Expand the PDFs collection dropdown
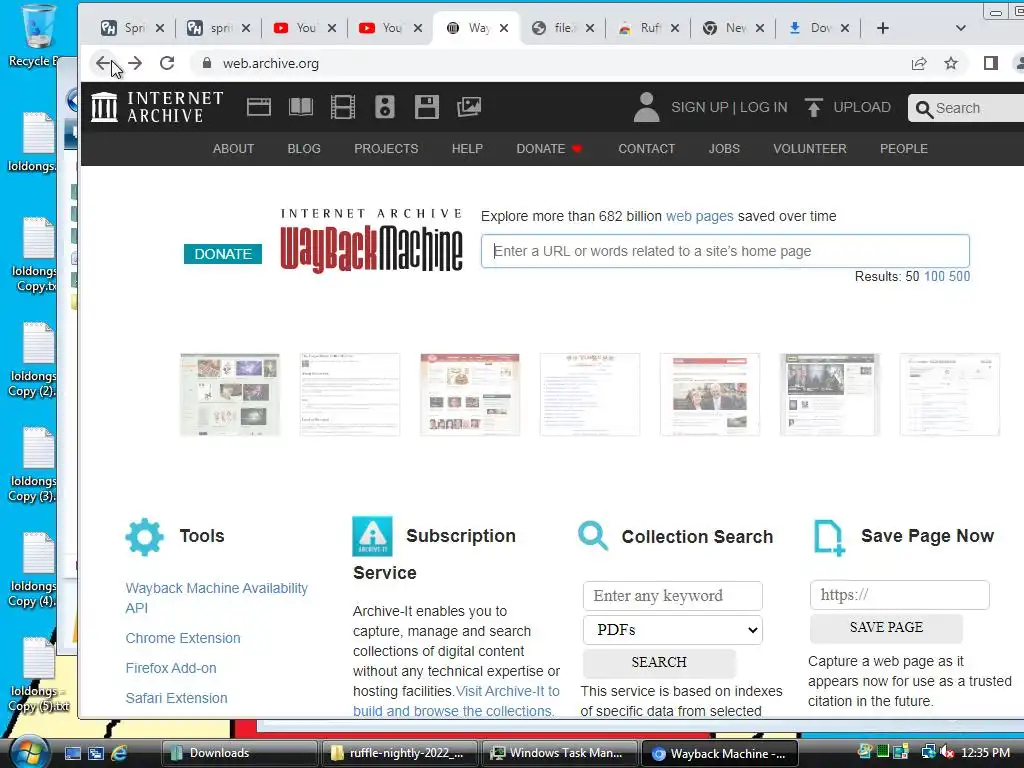The height and width of the screenshot is (768, 1024). pos(673,630)
